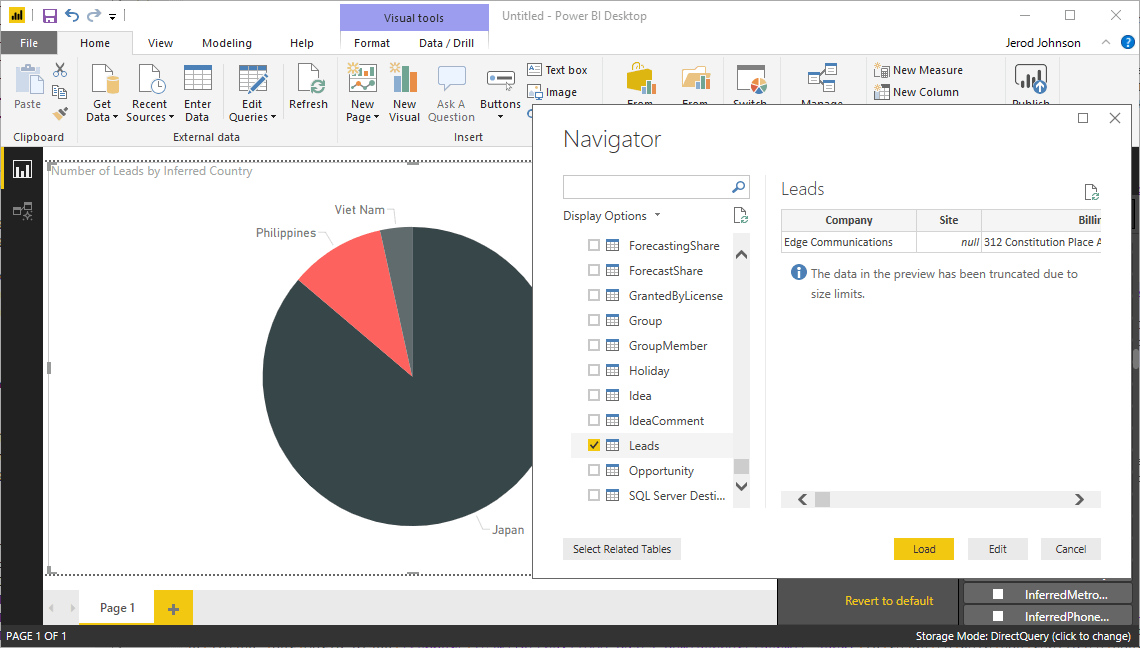The width and height of the screenshot is (1140, 648).
Task: Collapse the ribbon with chevron
Action: [1106, 42]
